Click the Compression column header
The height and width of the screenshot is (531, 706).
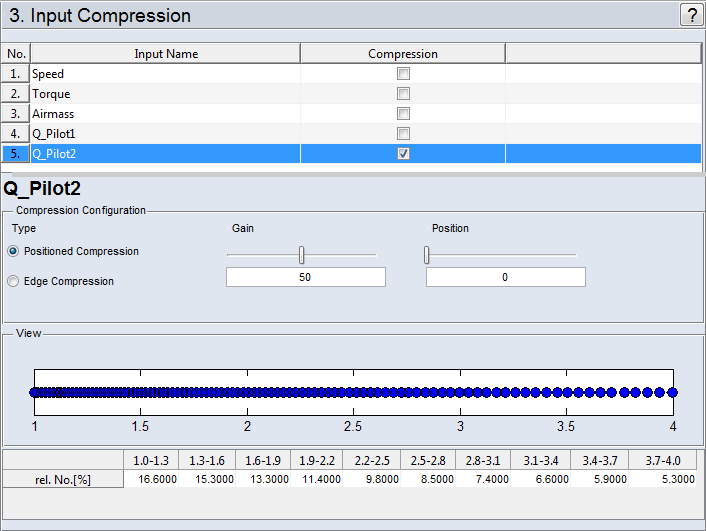pos(402,54)
